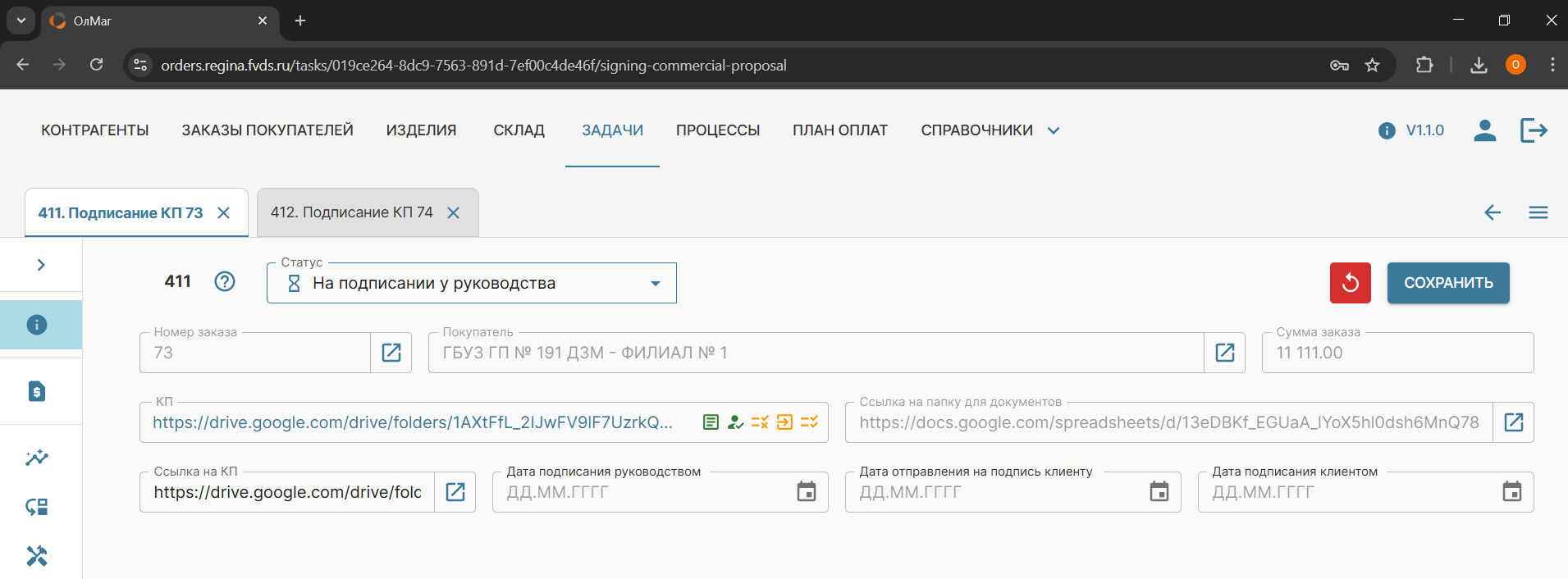Screen dimensions: 1568x579
Task: Click the red reset/undo button
Action: tap(1350, 283)
